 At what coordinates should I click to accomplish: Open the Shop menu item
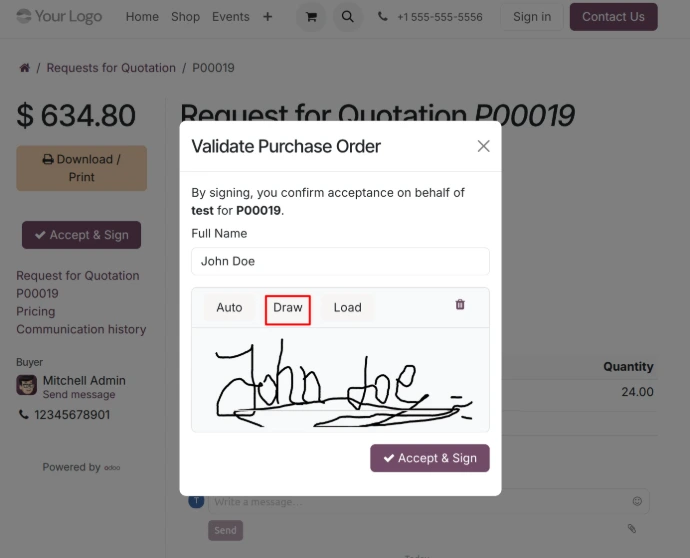tap(185, 17)
